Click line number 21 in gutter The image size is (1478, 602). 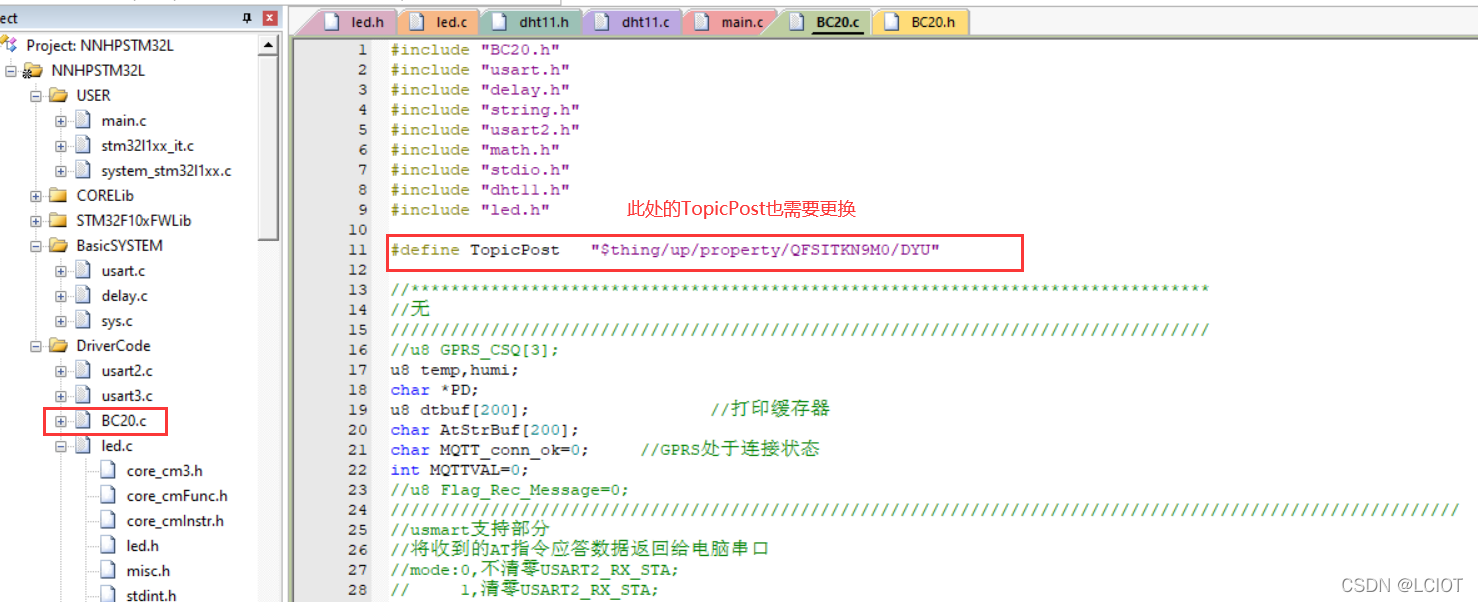pyautogui.click(x=358, y=450)
